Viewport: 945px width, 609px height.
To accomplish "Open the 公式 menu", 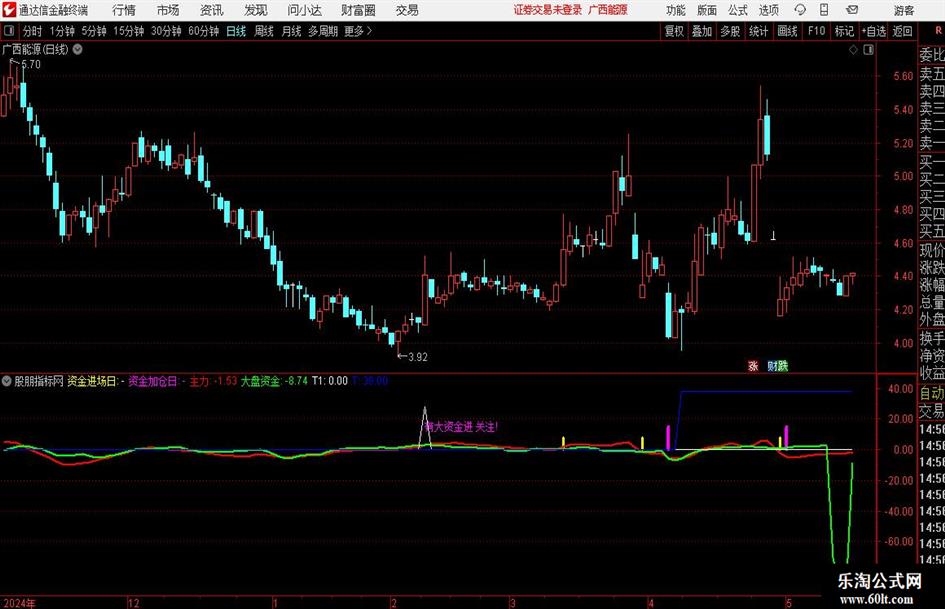I will [738, 10].
